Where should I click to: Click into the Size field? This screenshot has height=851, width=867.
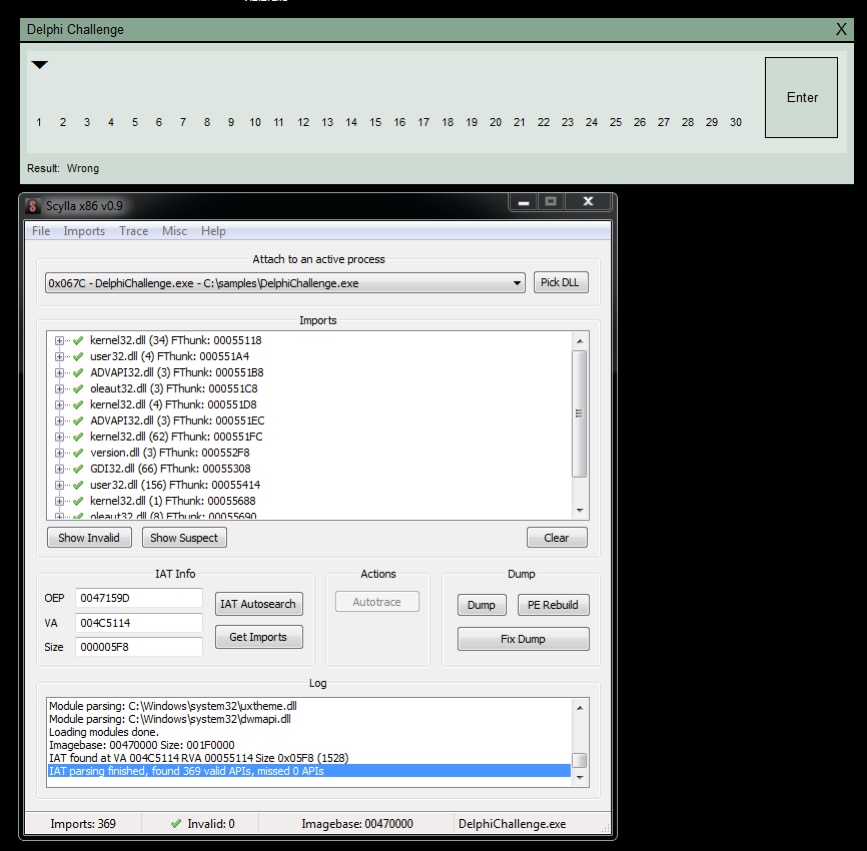tap(138, 647)
